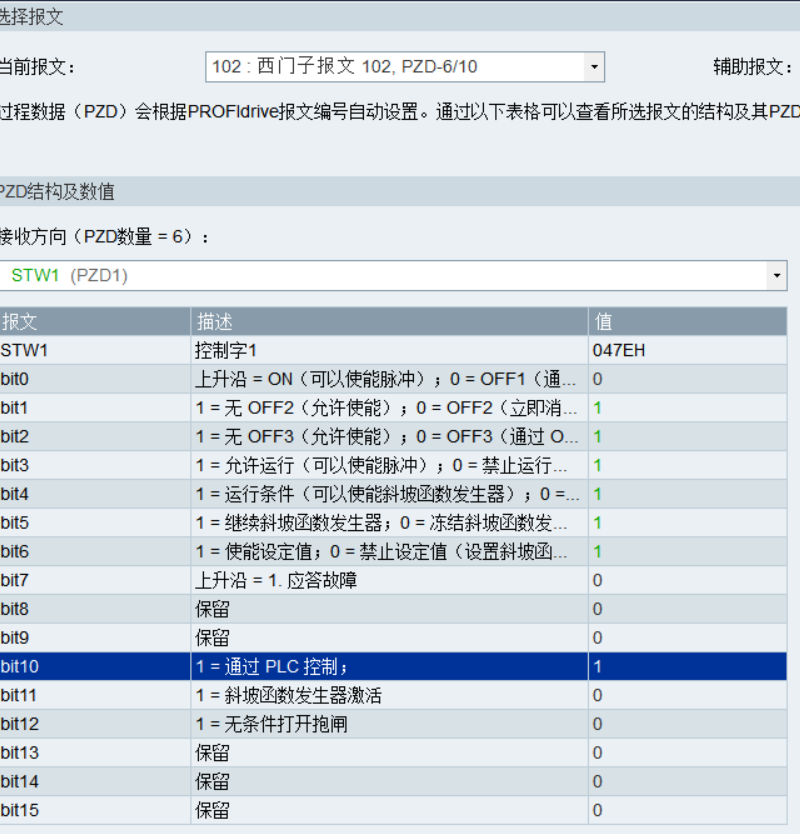Screen dimensions: 800x834
Task: Open the 当前报文 telegram dropdown
Action: tap(404, 67)
